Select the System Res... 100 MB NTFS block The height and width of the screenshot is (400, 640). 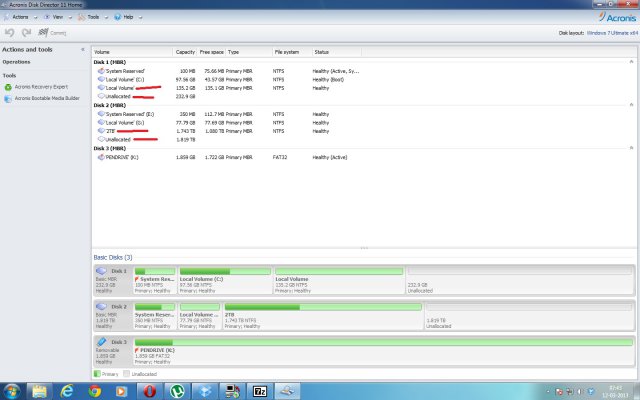point(155,280)
